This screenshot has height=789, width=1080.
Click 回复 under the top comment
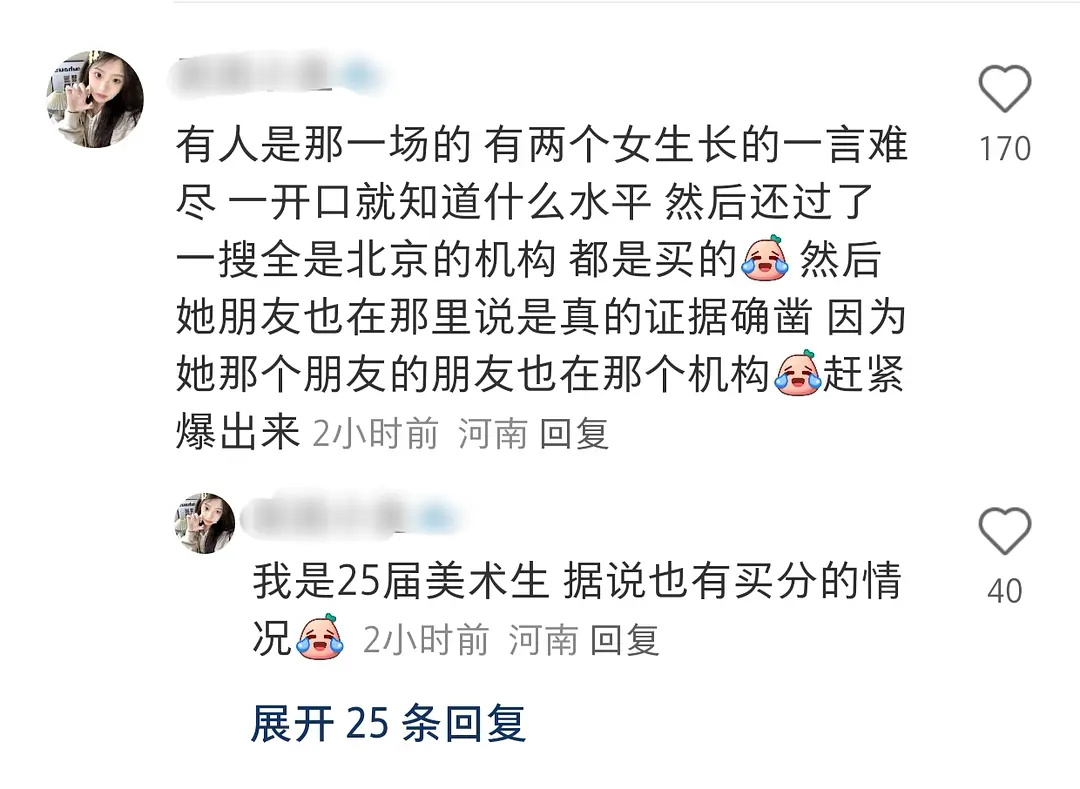click(x=574, y=434)
